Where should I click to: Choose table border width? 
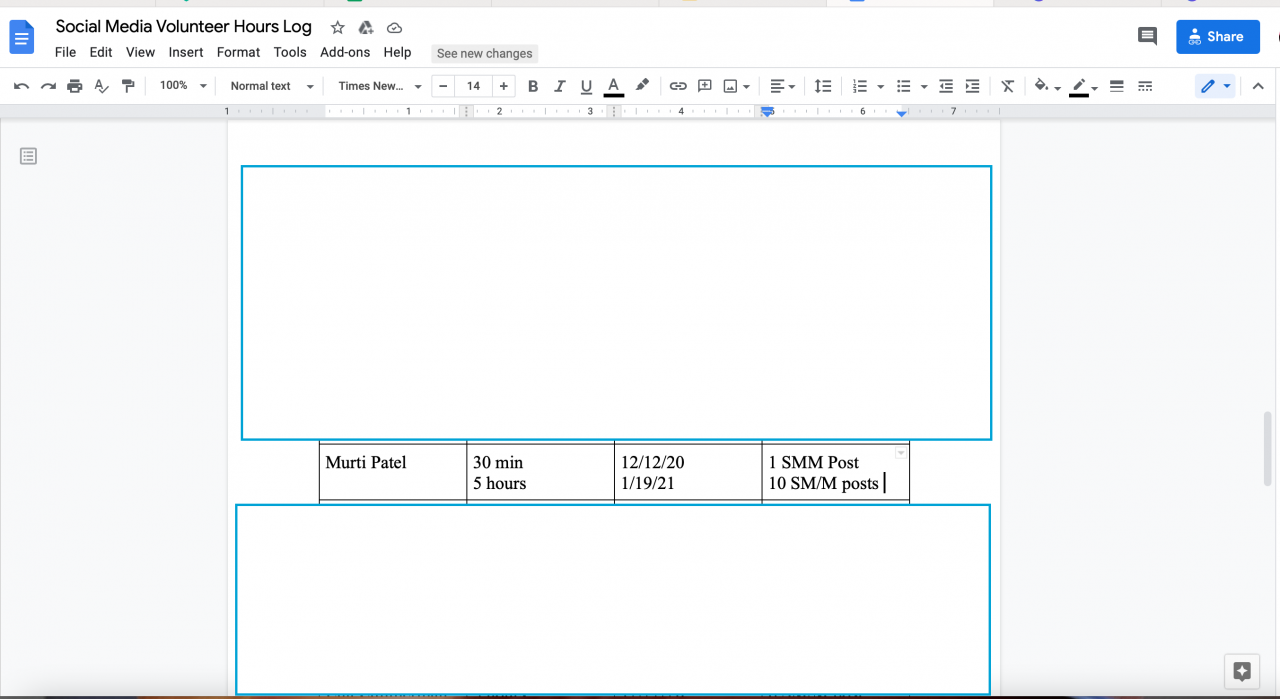click(x=1118, y=86)
